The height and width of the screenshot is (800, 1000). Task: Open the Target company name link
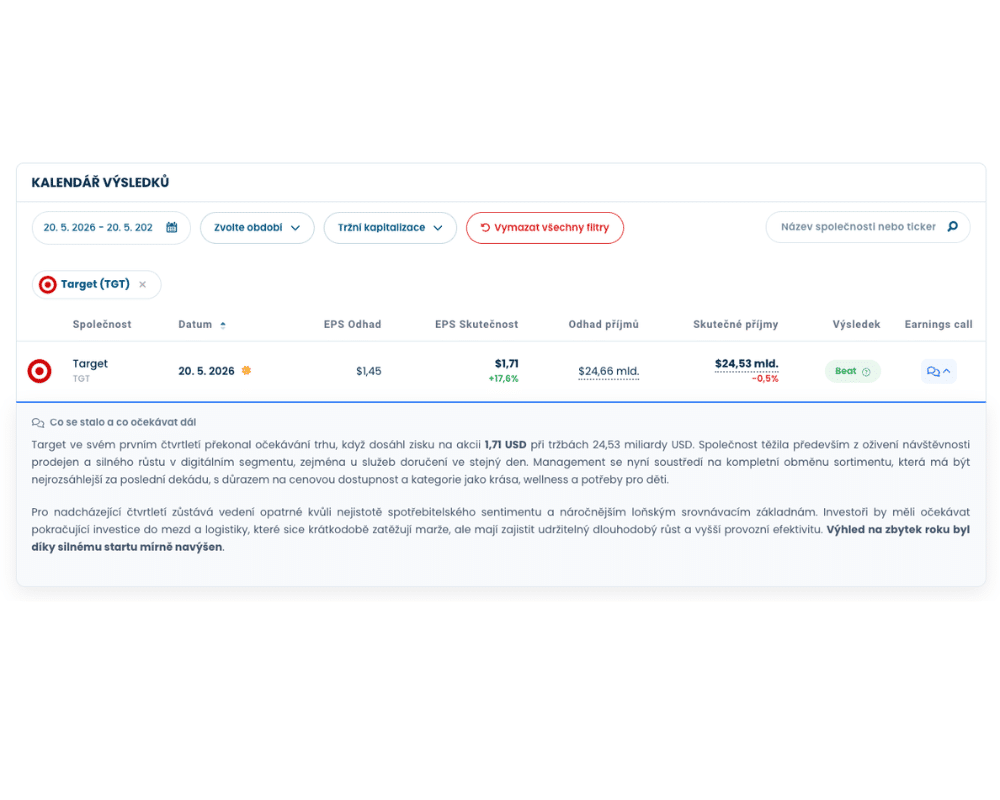(x=90, y=364)
